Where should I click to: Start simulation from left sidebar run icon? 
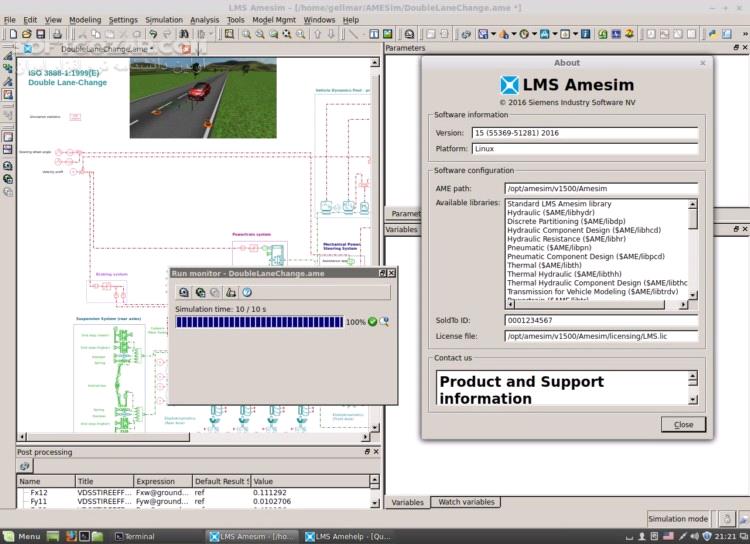coord(8,179)
